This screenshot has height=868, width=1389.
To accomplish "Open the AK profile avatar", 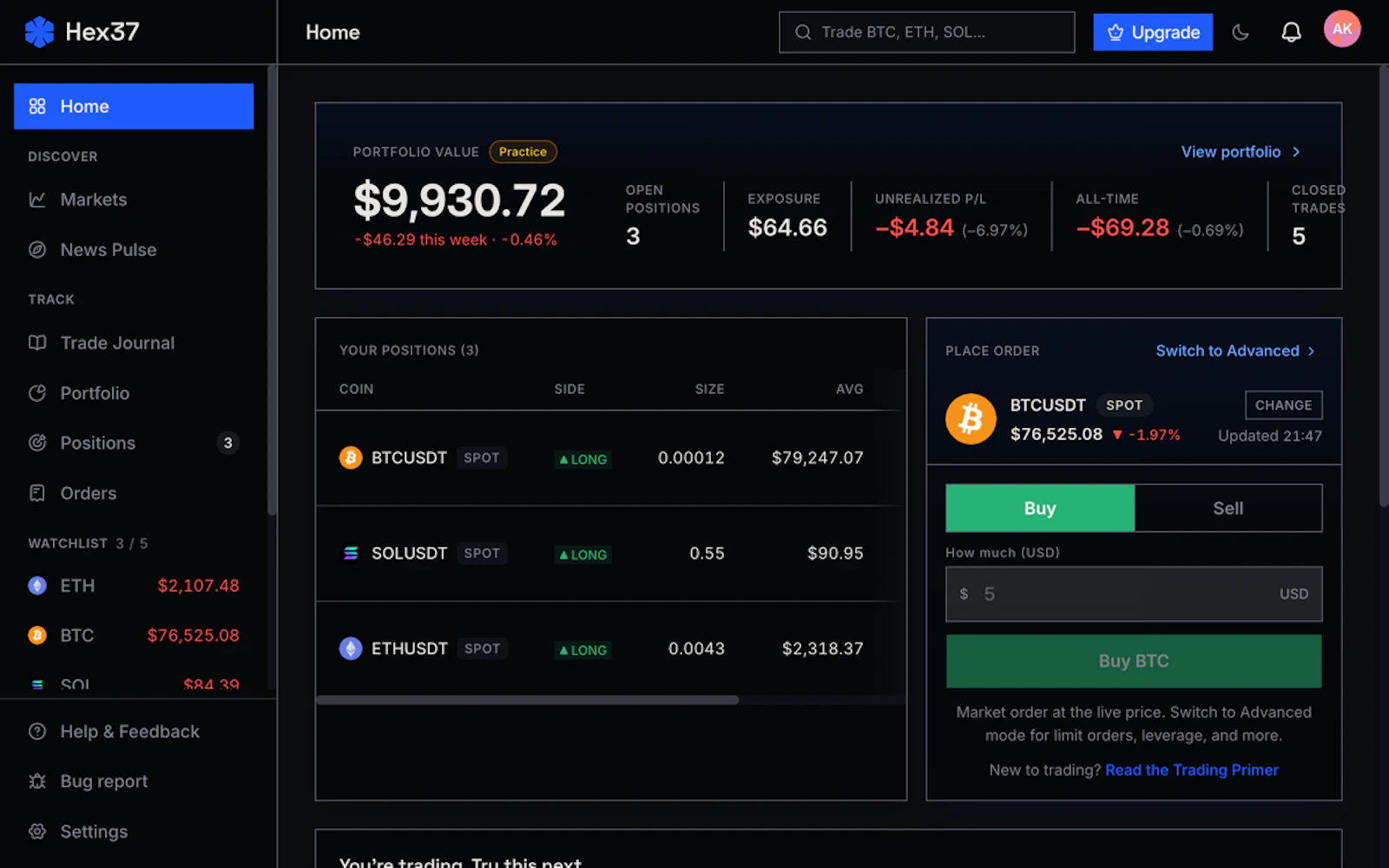I will click(1342, 29).
